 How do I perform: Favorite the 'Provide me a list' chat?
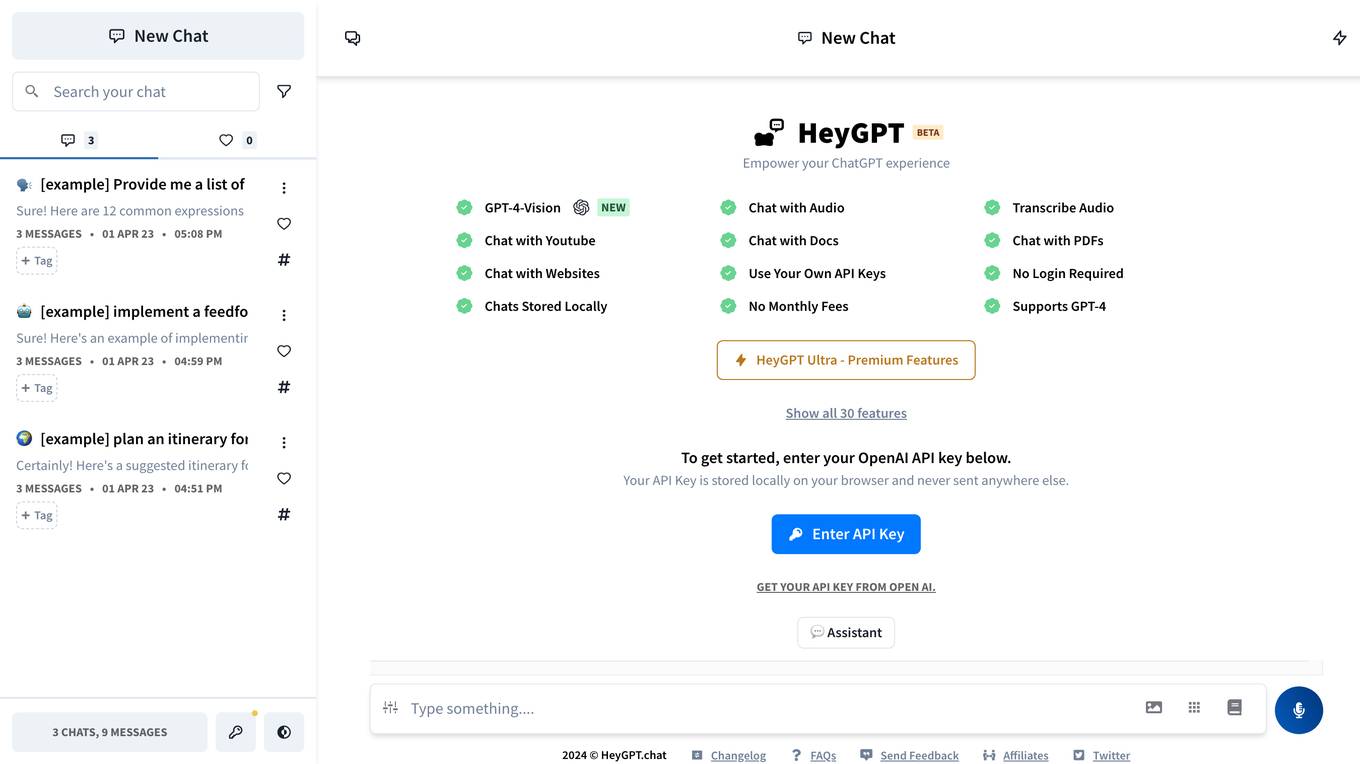coord(284,224)
